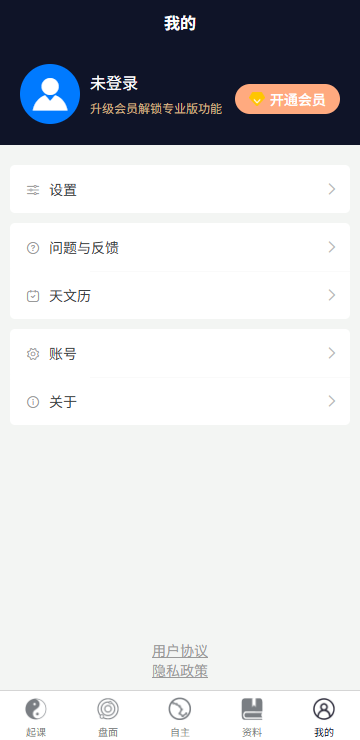This screenshot has height=740, width=360.
Task: Click the calendar icon for 天文历
Action: [x=33, y=296]
